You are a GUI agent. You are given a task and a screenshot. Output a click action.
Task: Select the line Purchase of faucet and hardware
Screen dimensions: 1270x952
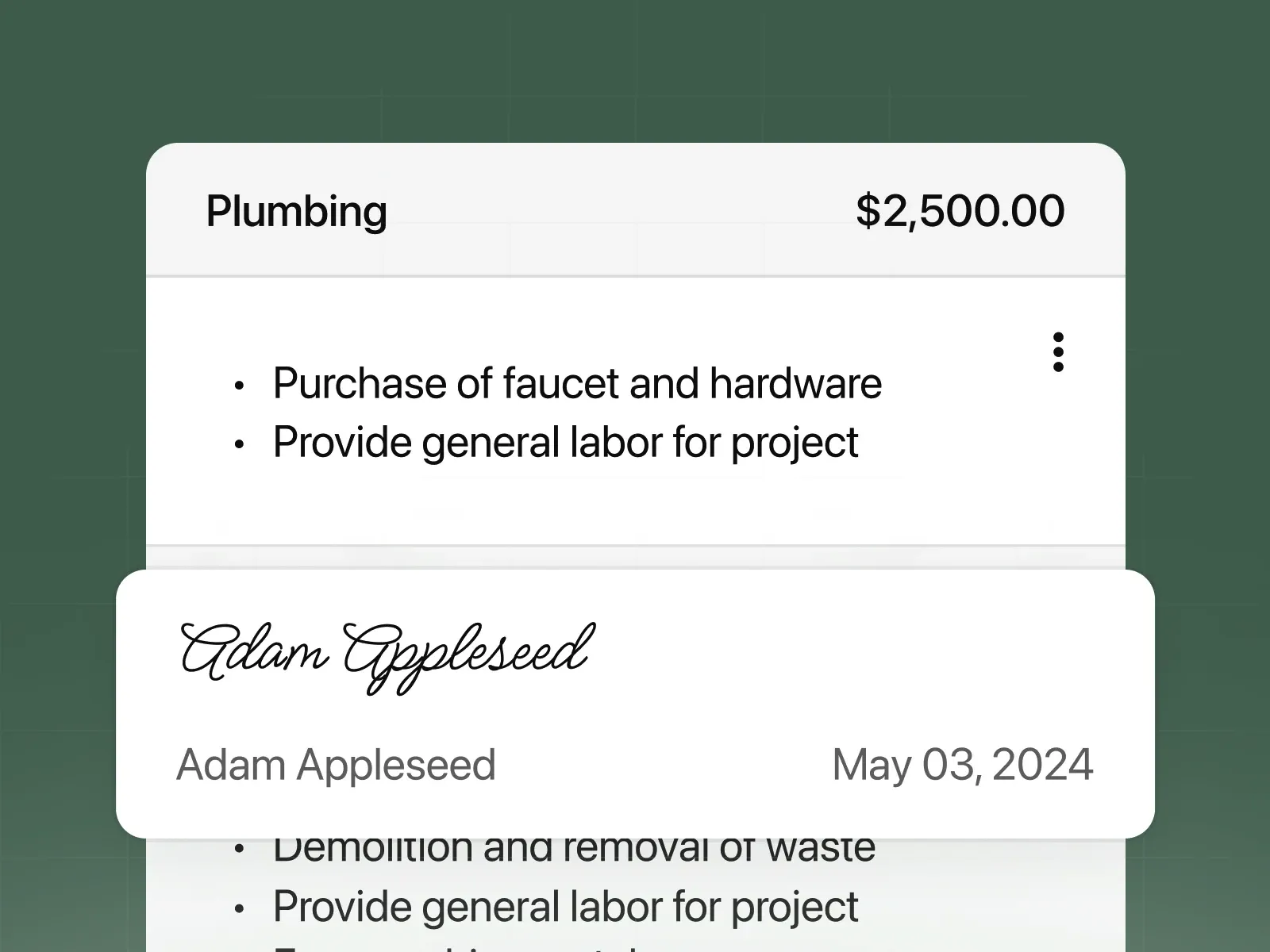pyautogui.click(x=577, y=383)
